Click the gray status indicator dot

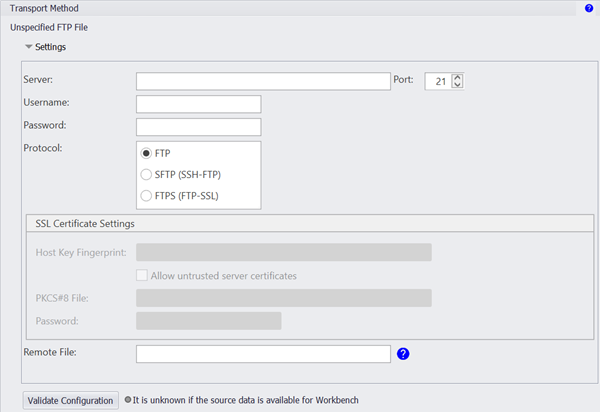pyautogui.click(x=128, y=400)
